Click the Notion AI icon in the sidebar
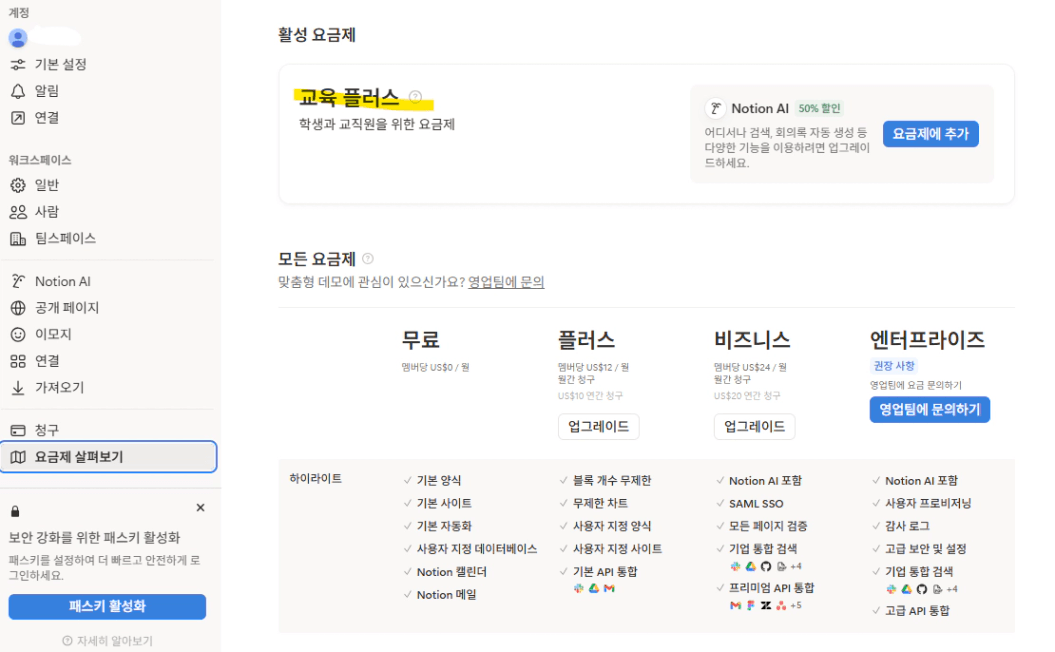Screen dimensions: 1055x652 (18, 281)
